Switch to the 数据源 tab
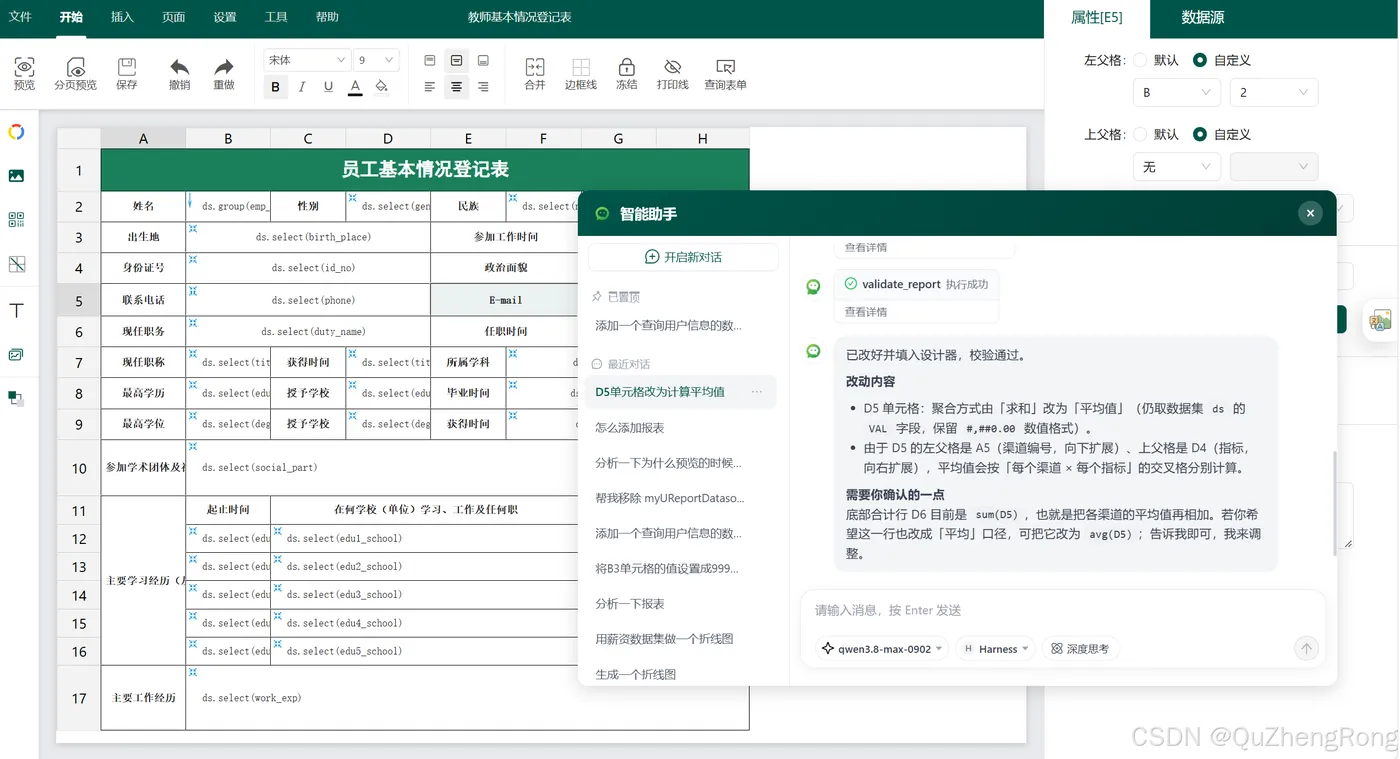 tap(1203, 18)
